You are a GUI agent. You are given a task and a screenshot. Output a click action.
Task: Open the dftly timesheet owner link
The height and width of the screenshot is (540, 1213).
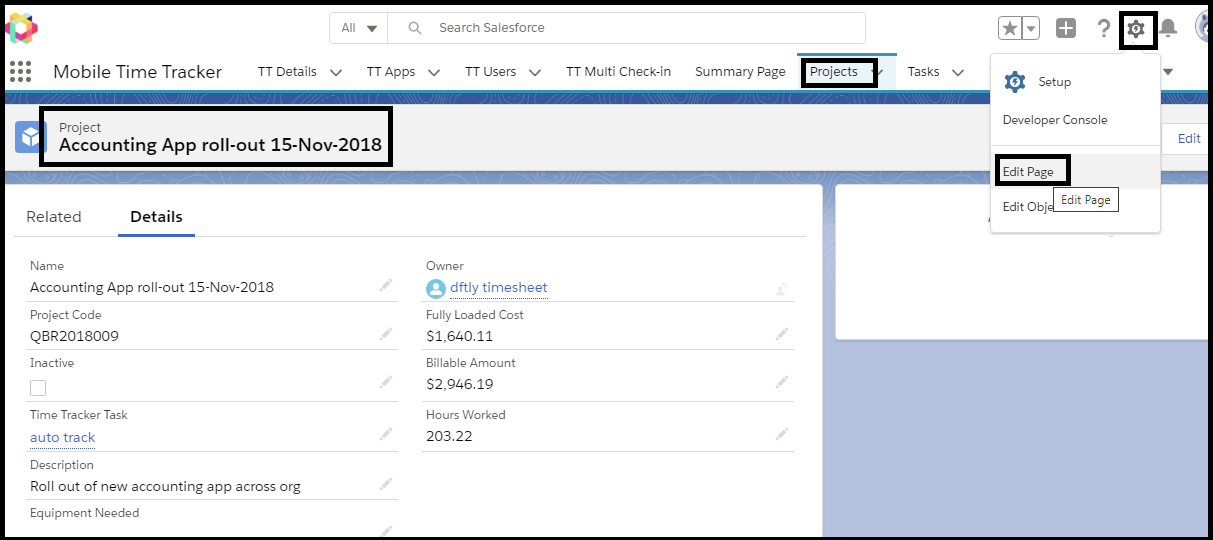coord(499,287)
